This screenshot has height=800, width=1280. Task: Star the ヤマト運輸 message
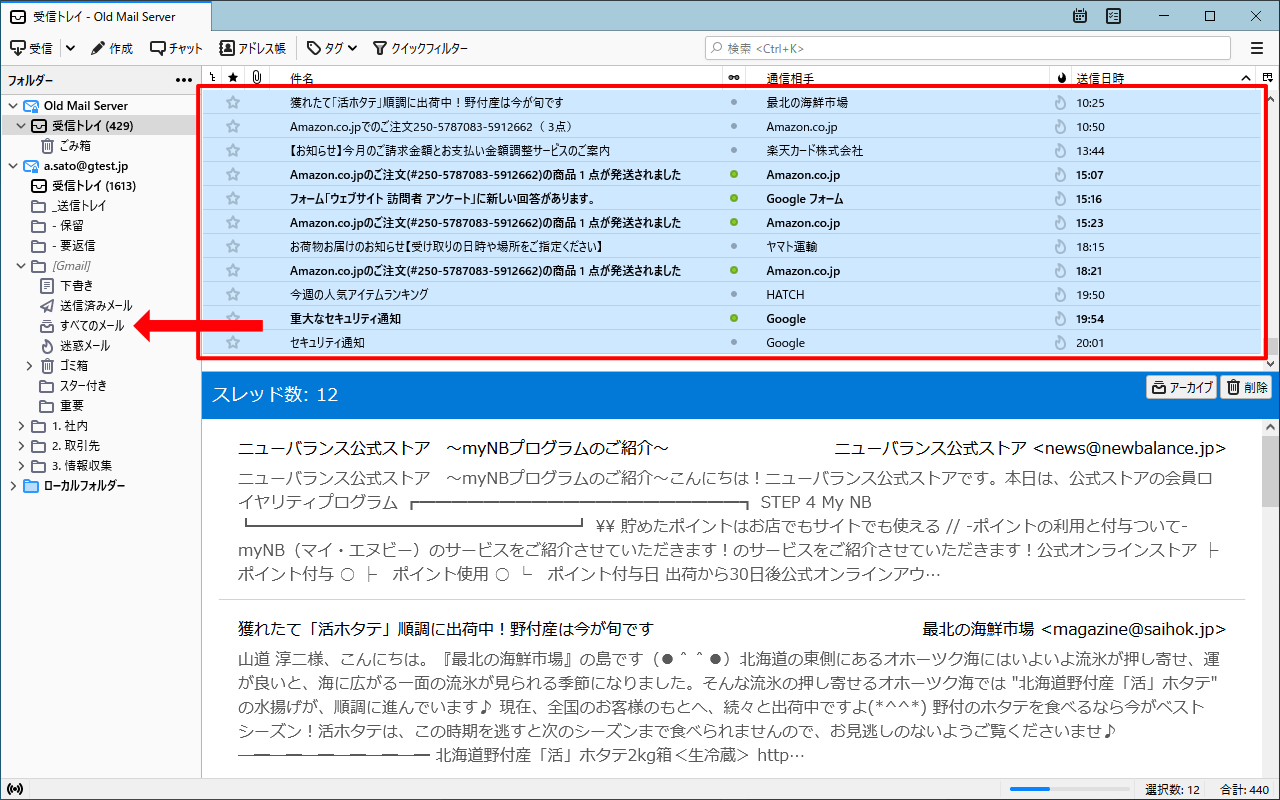tap(233, 246)
